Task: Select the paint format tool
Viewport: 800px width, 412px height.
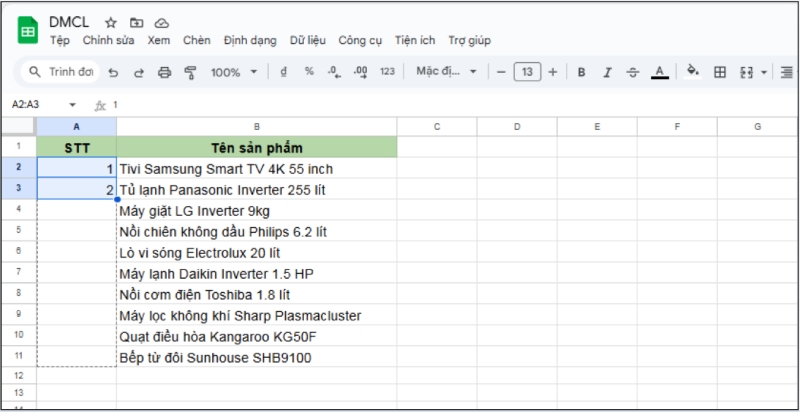Action: point(191,72)
